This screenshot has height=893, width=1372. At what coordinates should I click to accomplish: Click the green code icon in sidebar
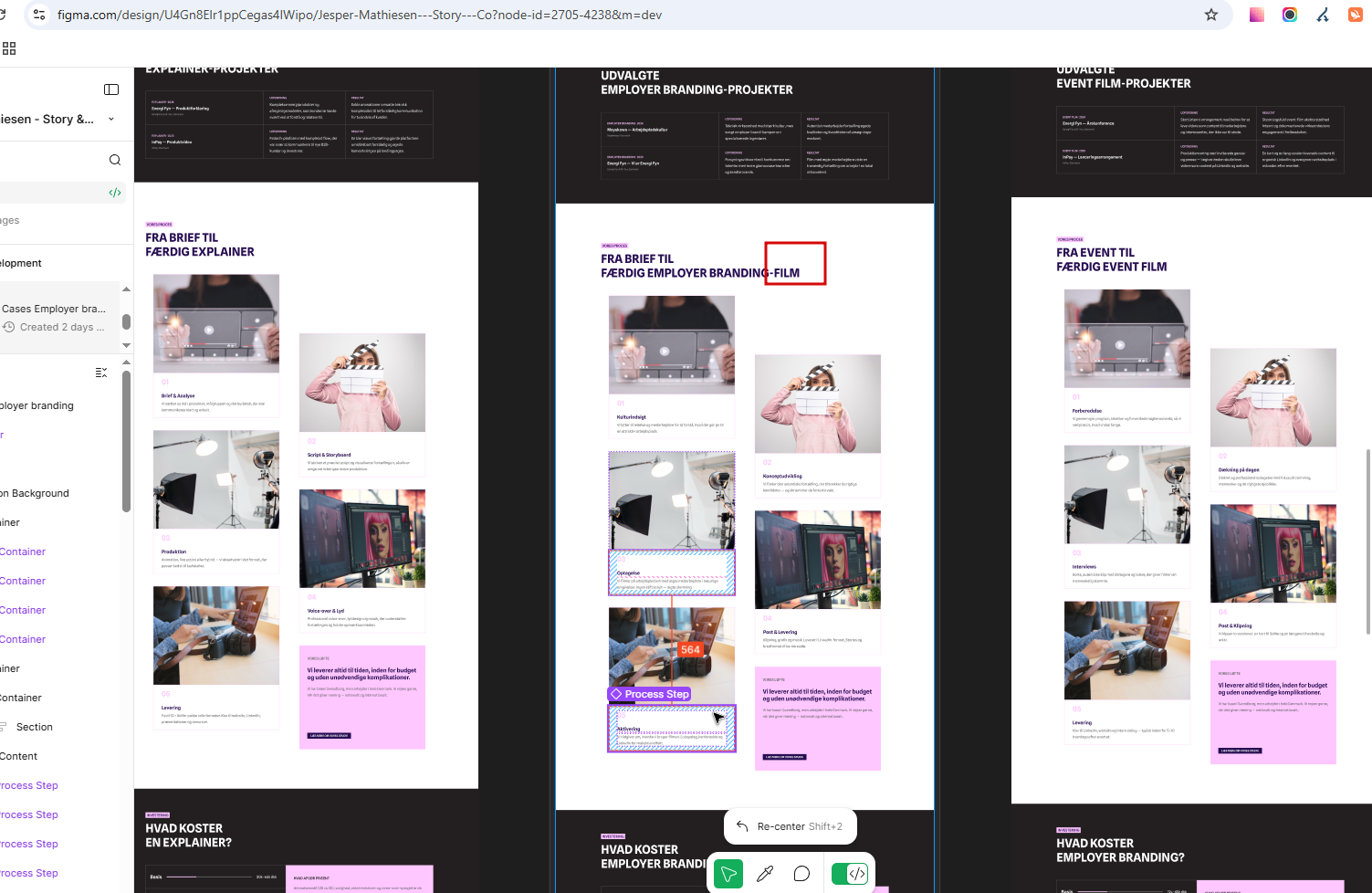(x=115, y=193)
